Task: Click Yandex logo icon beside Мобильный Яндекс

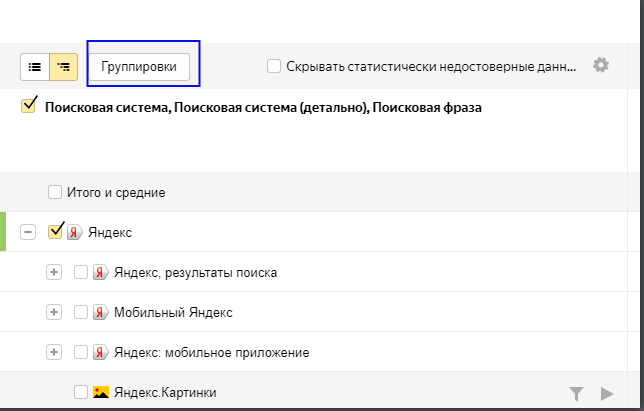Action: coord(100,312)
